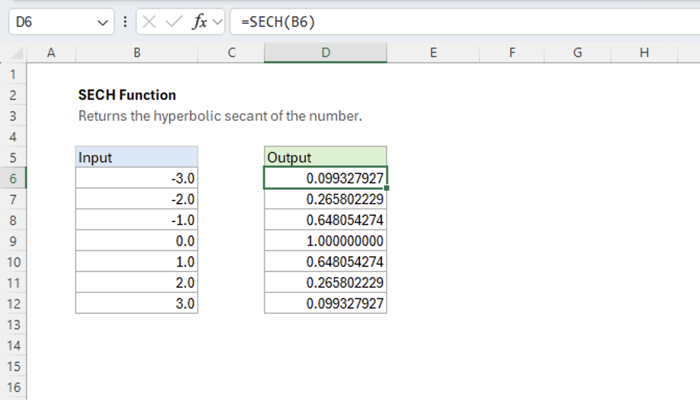This screenshot has width=700, height=400.
Task: Select row 3 header
Action: click(13, 116)
